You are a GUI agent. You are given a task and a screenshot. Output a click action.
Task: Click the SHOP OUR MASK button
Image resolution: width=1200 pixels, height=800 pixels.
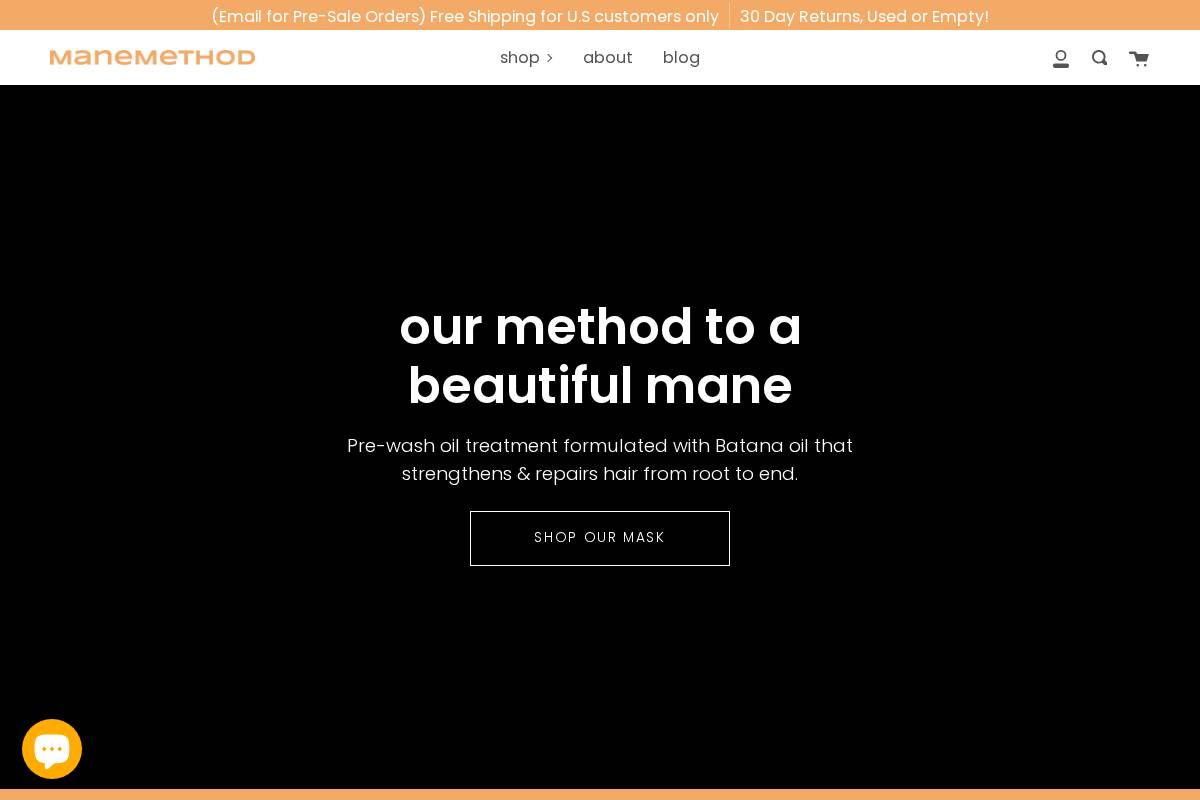[x=600, y=538]
